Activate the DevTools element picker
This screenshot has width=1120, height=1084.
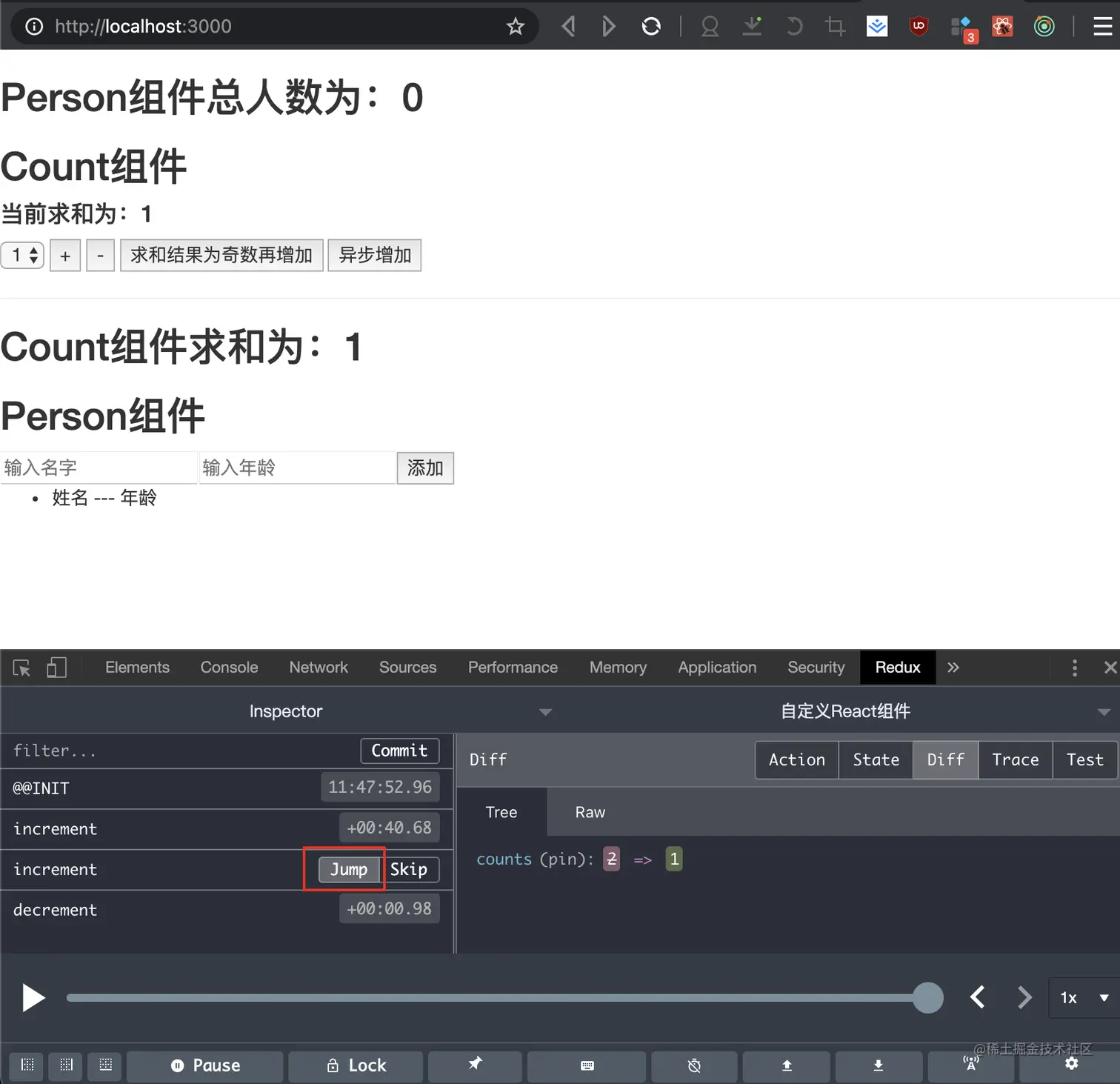(x=21, y=668)
